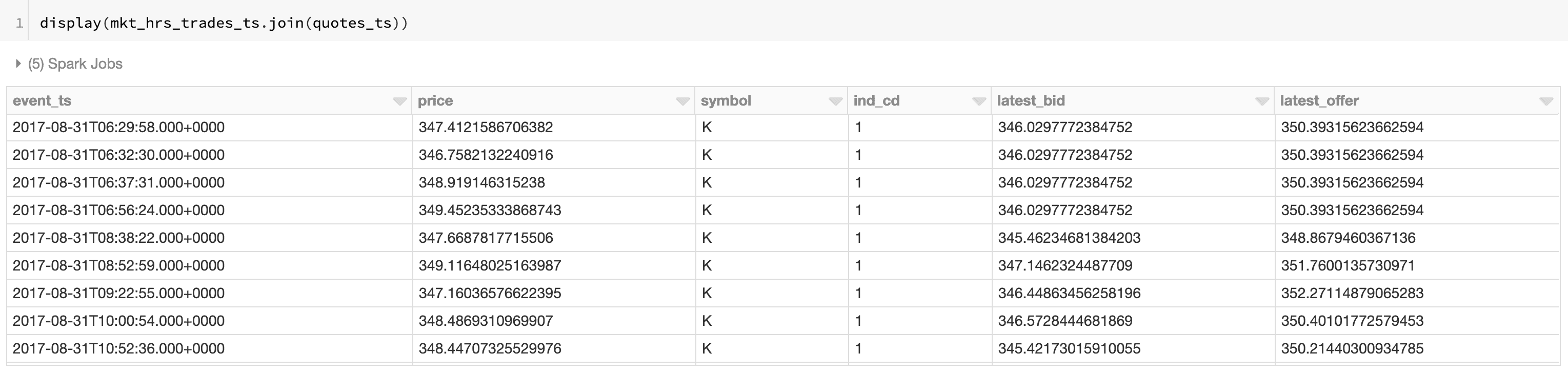Click the latest_offer column header label
The image size is (1568, 374).
(1319, 101)
